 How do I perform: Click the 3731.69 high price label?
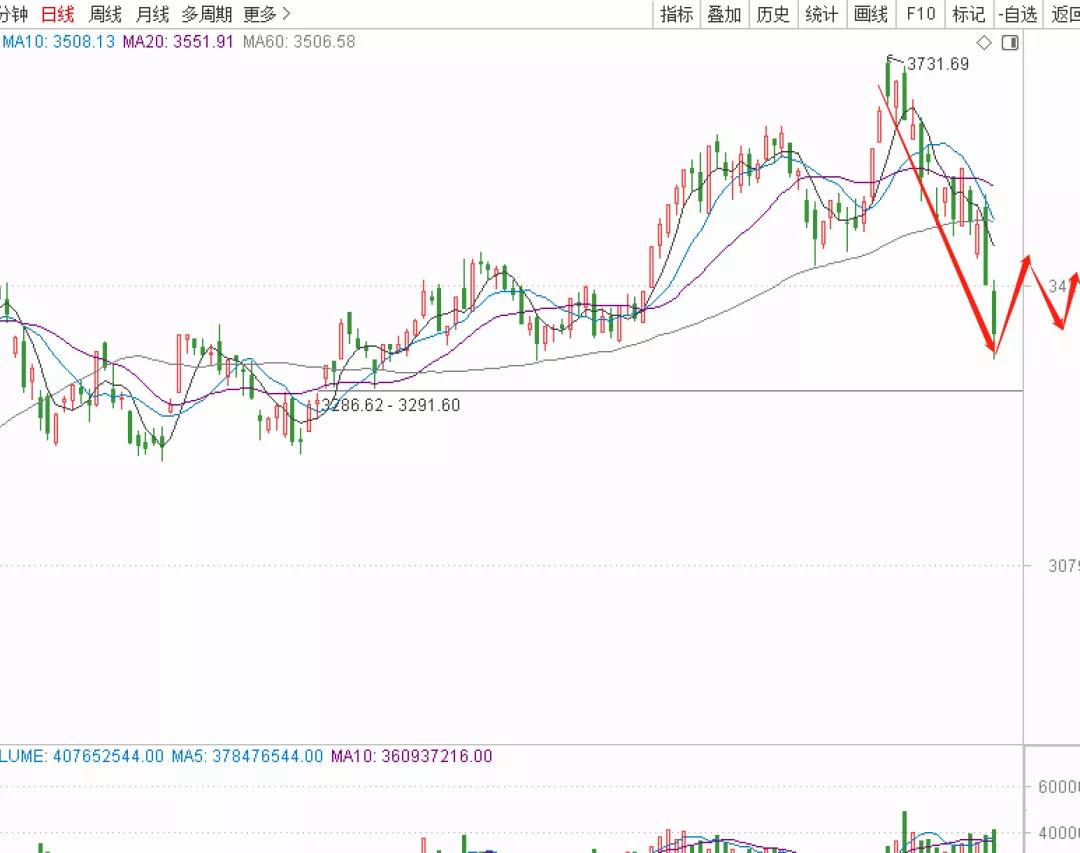938,64
